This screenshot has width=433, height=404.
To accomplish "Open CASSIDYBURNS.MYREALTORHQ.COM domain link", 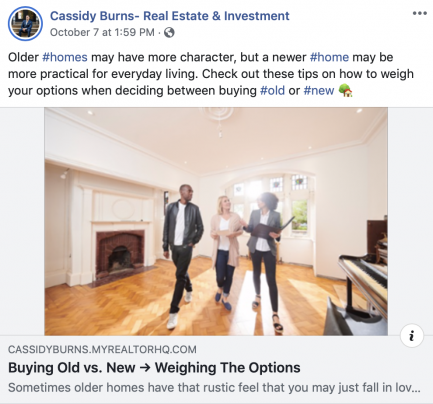I will (x=102, y=350).
